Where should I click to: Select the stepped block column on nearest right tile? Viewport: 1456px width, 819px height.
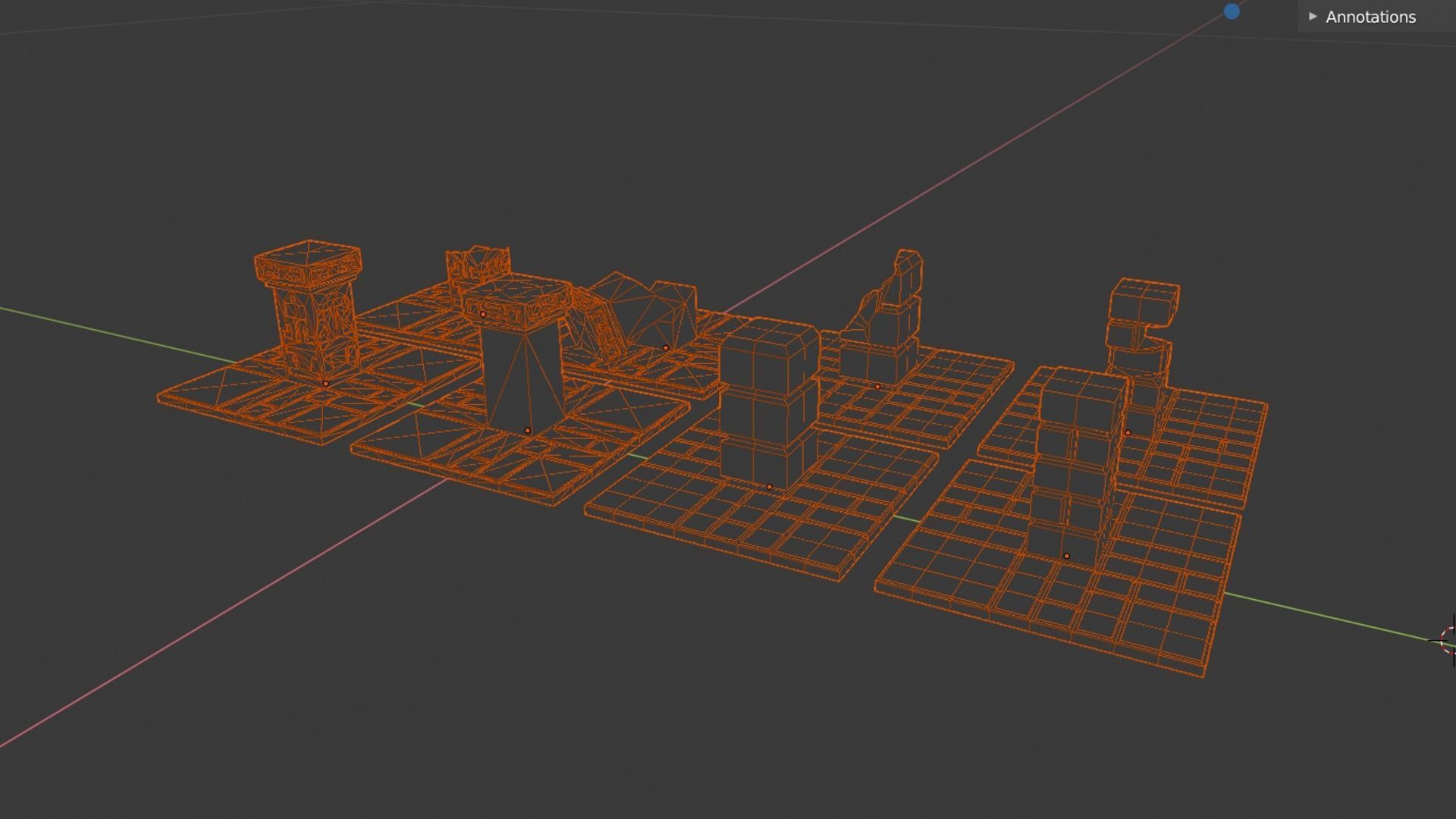[x=1077, y=463]
